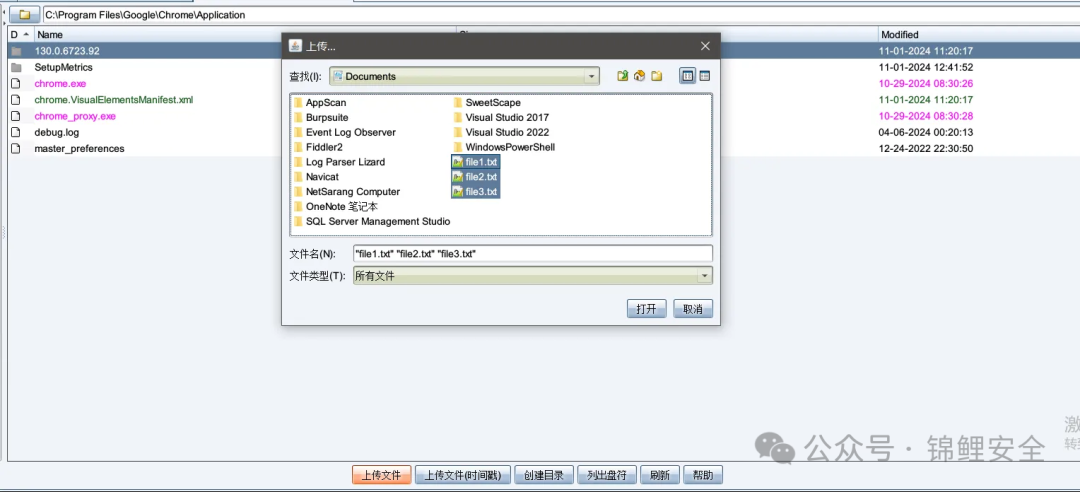Open the 文件类型 所有文件 dropdown
Viewport: 1080px width, 492px height.
532,276
